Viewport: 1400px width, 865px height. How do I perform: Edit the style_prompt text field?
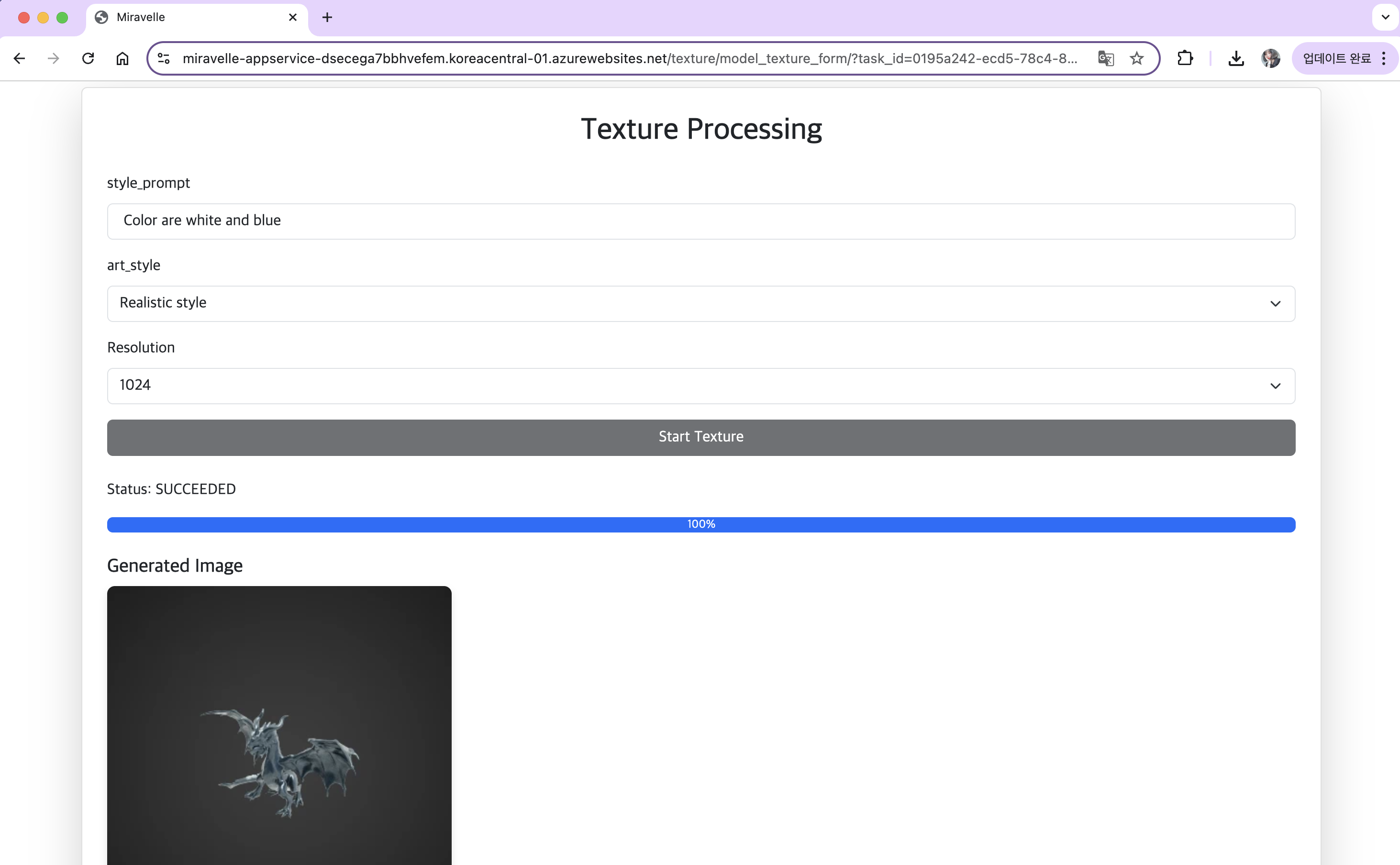click(x=701, y=222)
